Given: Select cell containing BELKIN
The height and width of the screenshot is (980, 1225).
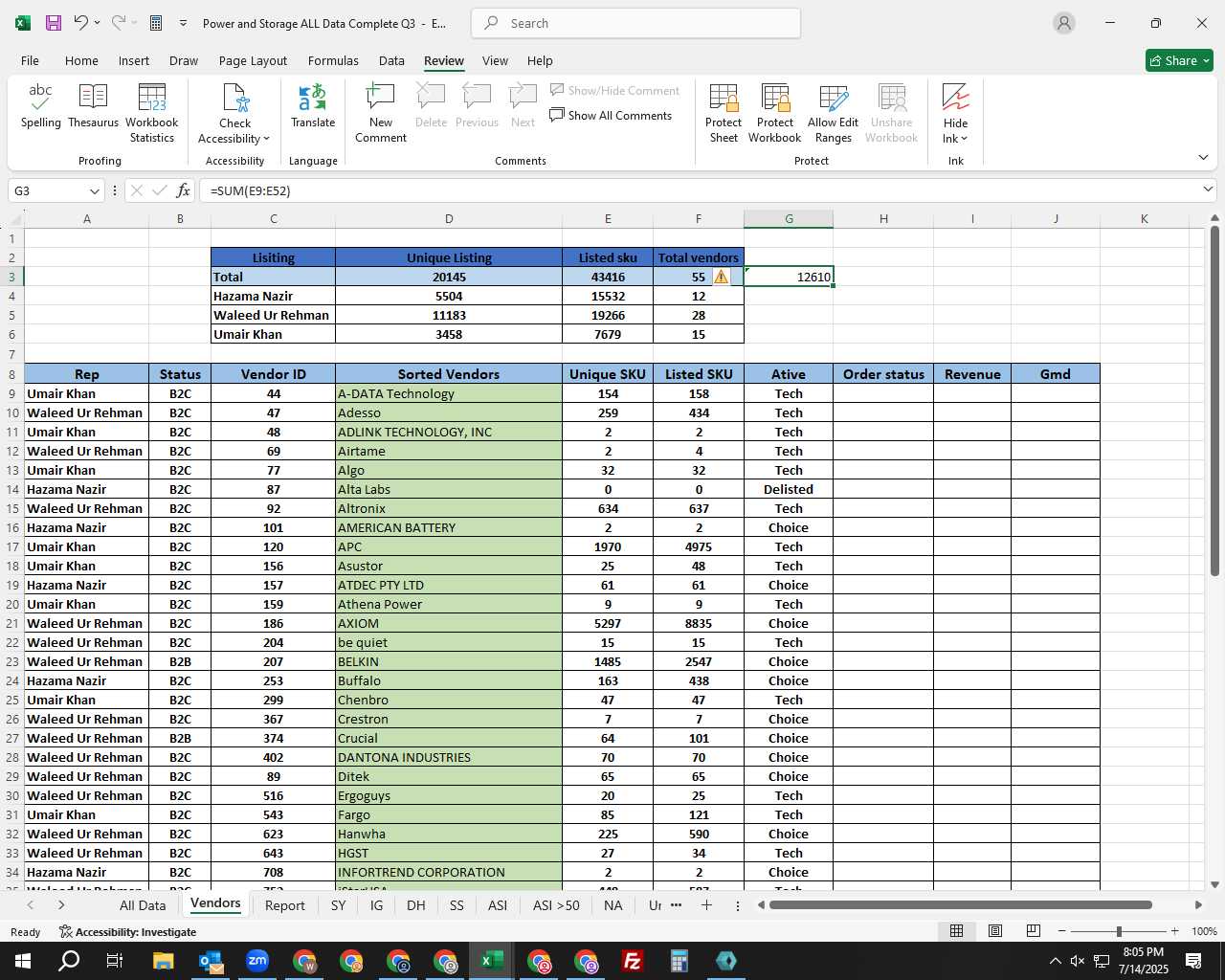Looking at the screenshot, I should (449, 661).
